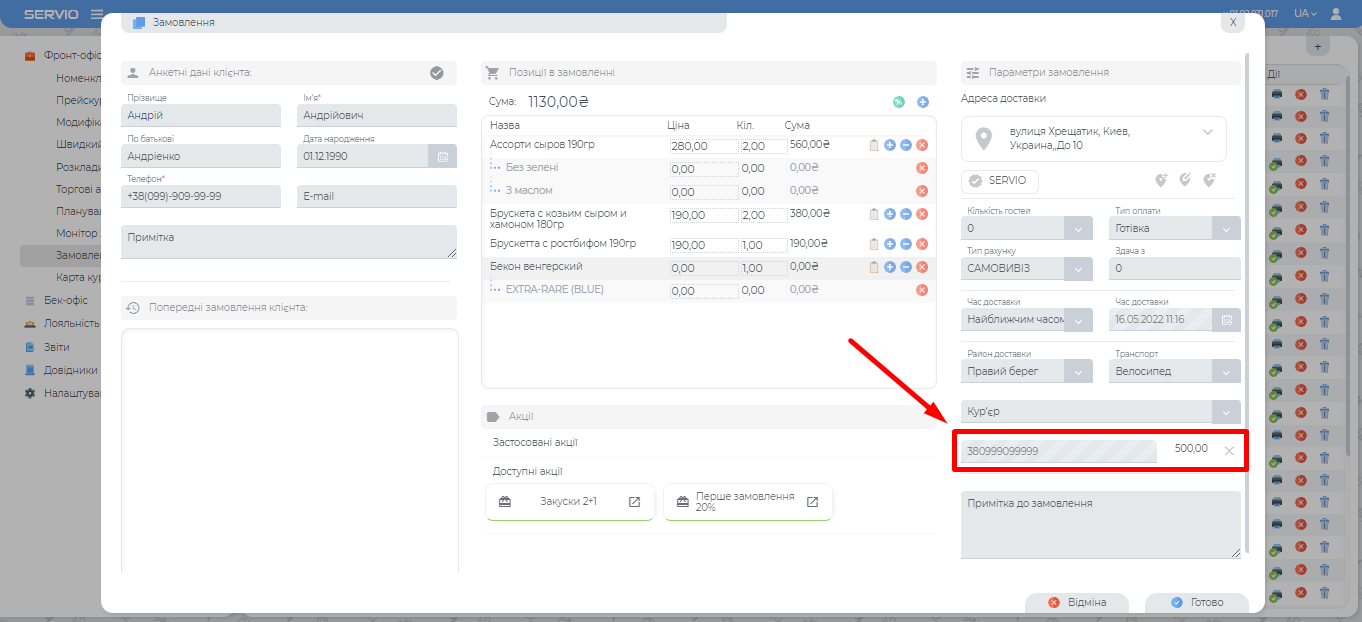The width and height of the screenshot is (1362, 622).
Task: Click the add address pin icon
Action: coord(1161,181)
